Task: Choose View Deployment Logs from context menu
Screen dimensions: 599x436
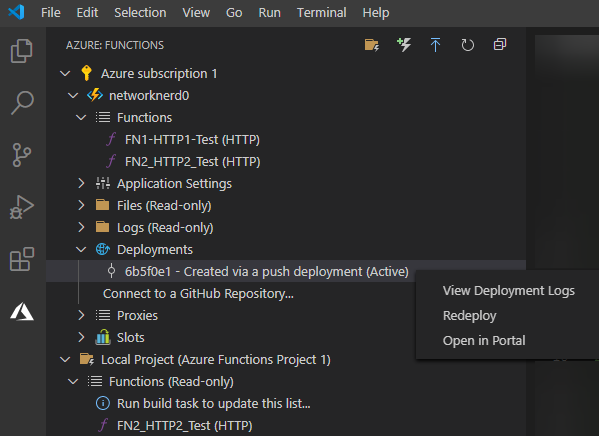Action: [508, 291]
